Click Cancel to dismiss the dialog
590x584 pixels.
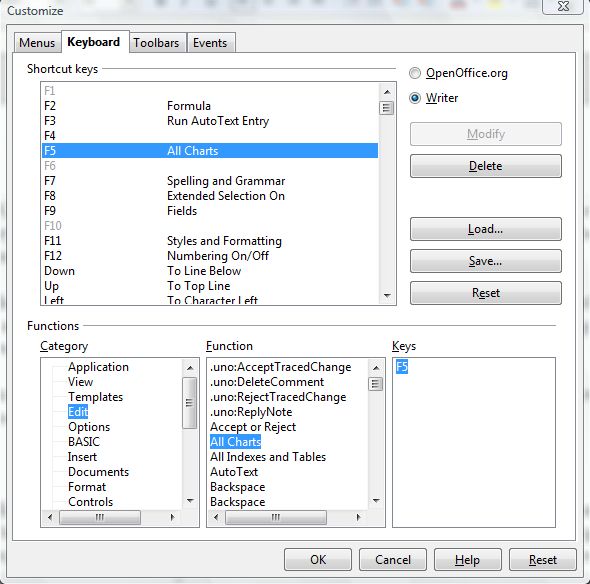coord(393,560)
